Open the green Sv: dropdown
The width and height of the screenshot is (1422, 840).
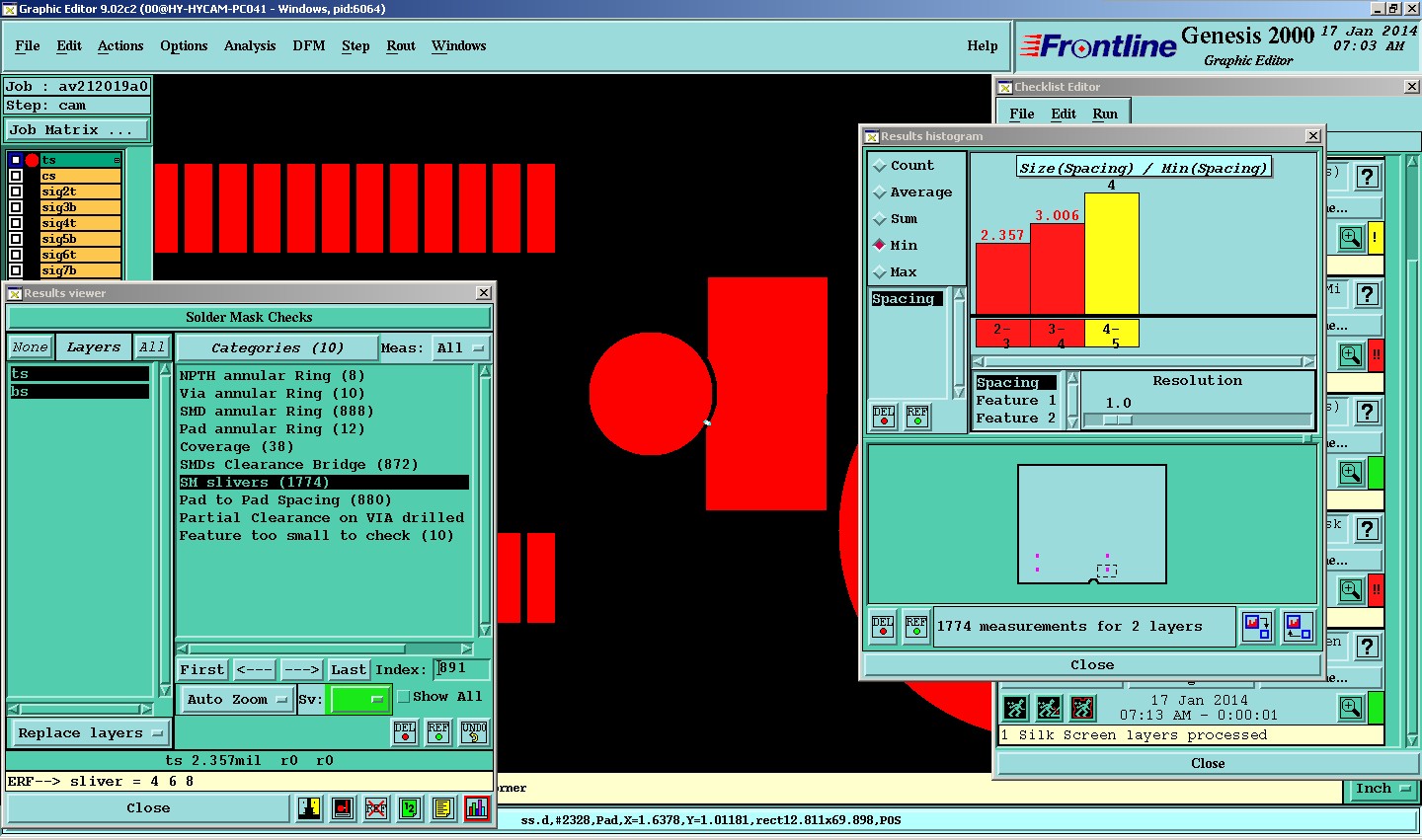359,699
